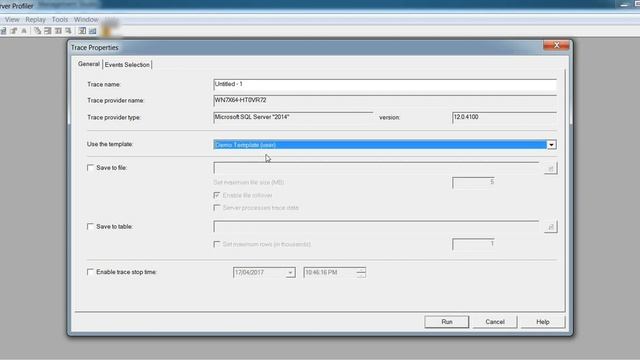Click the stop time spinner arrows
640x360 pixels.
coord(361,272)
